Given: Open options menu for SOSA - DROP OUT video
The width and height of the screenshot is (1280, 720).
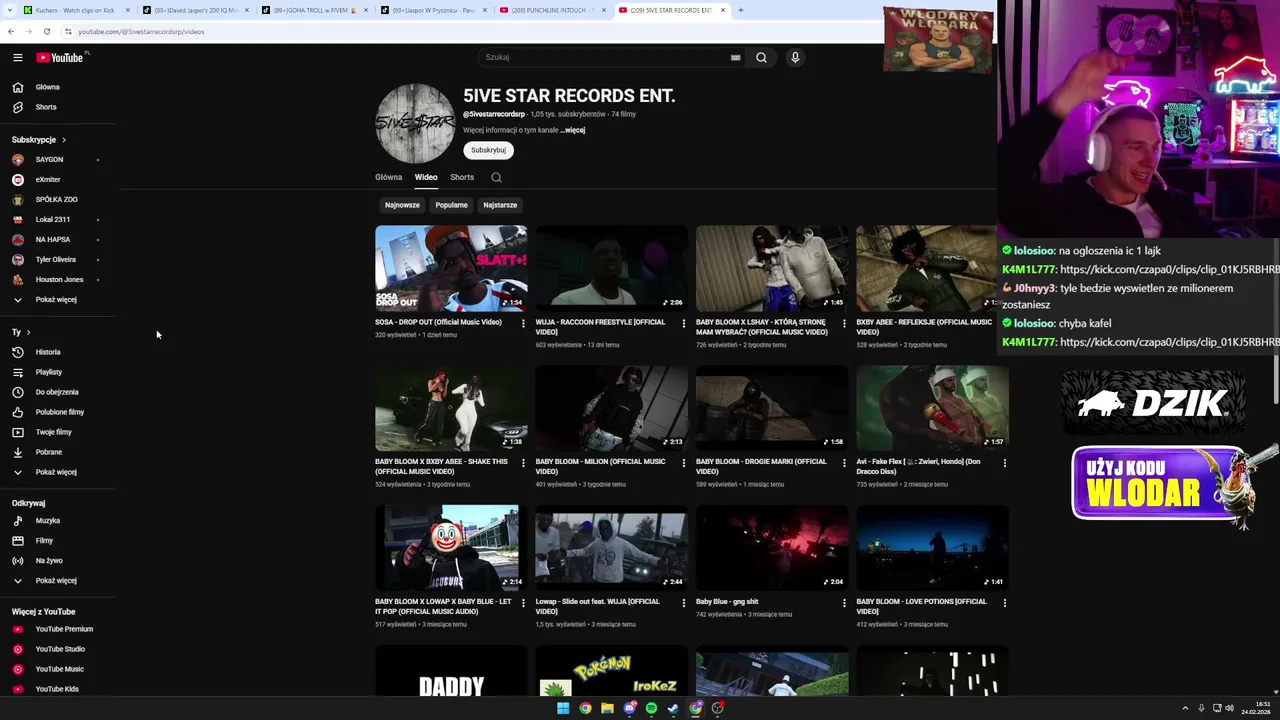Looking at the screenshot, I should pos(523,323).
